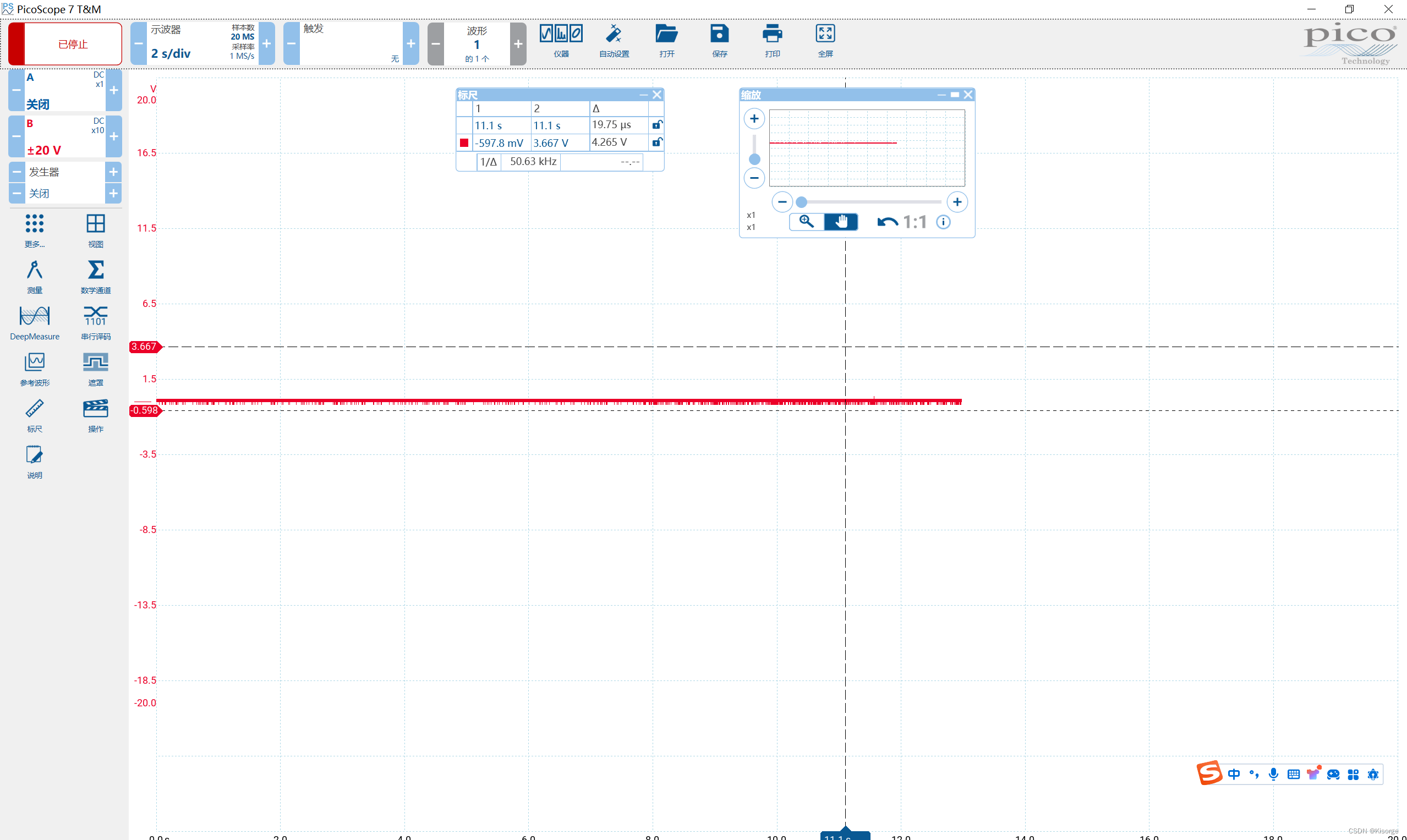Open the 更多 more tools grid
This screenshot has height=840, width=1407.
[x=35, y=231]
